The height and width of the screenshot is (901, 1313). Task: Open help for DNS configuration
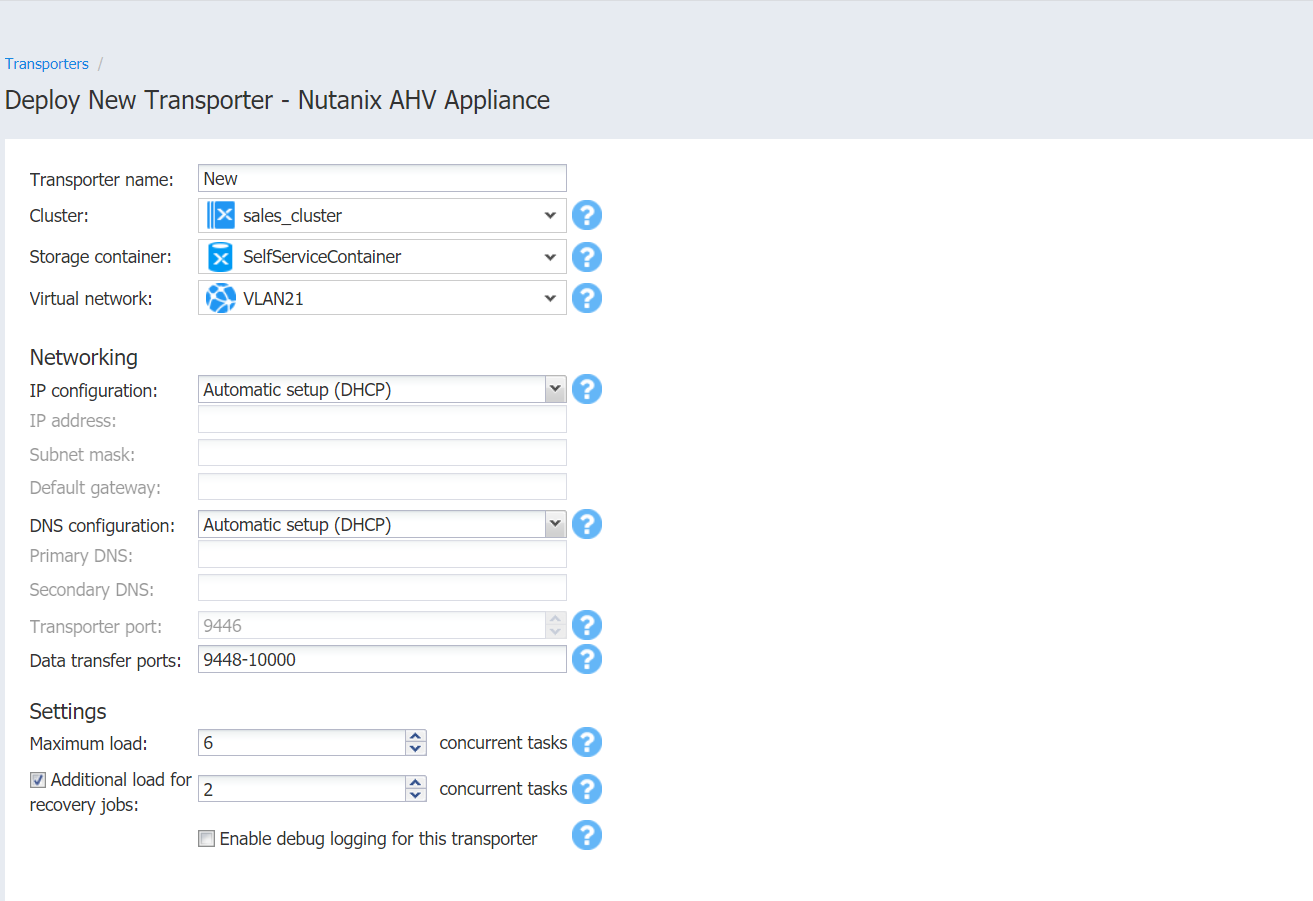[587, 524]
